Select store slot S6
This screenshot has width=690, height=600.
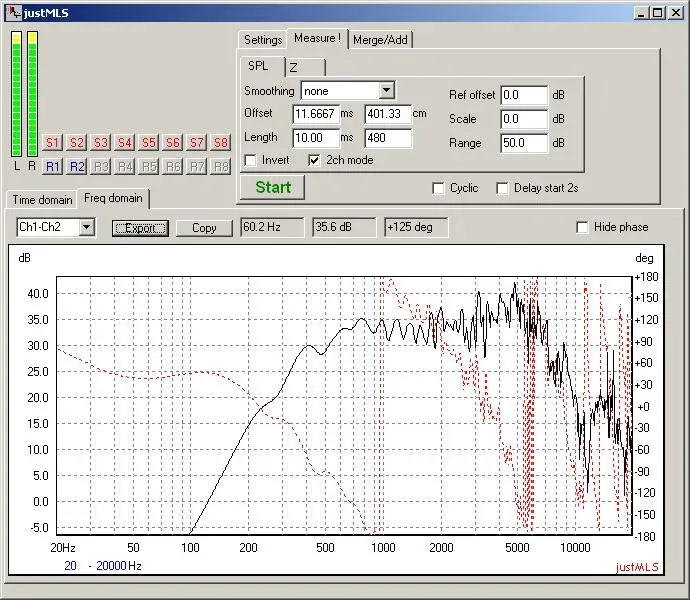(x=172, y=143)
